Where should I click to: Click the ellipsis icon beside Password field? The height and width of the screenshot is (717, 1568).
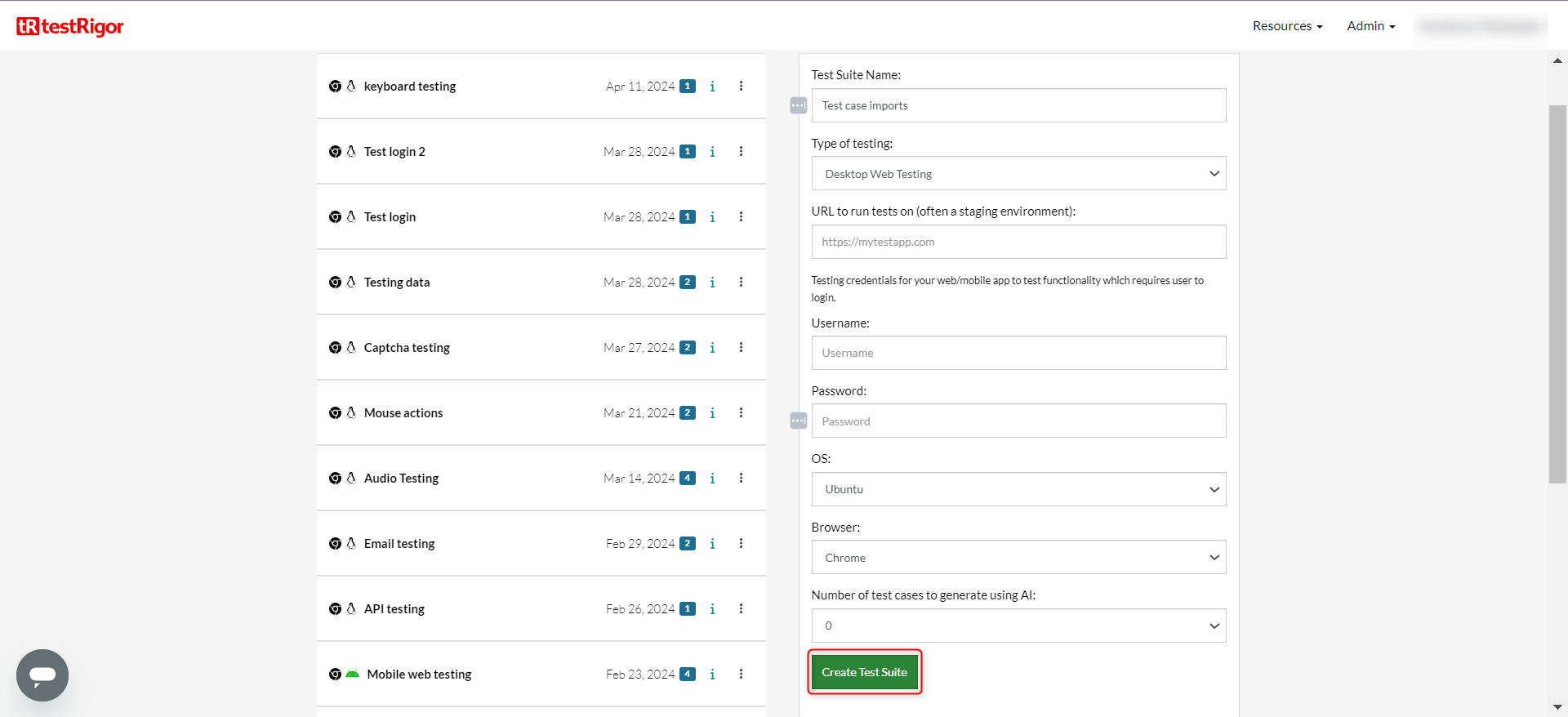[x=798, y=421]
